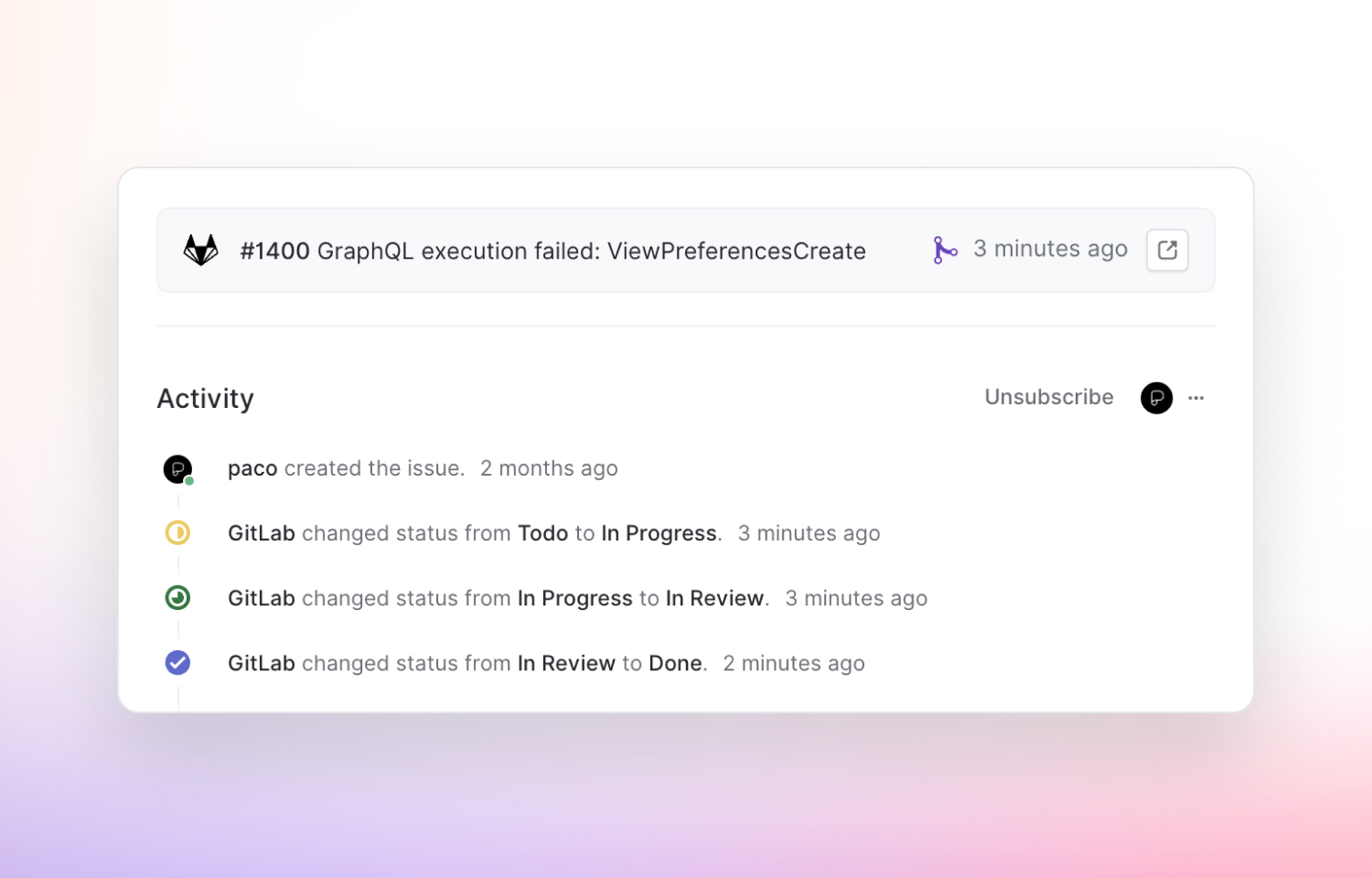Open issue #1400 in external link icon
The height and width of the screenshot is (878, 1372).
(x=1167, y=250)
